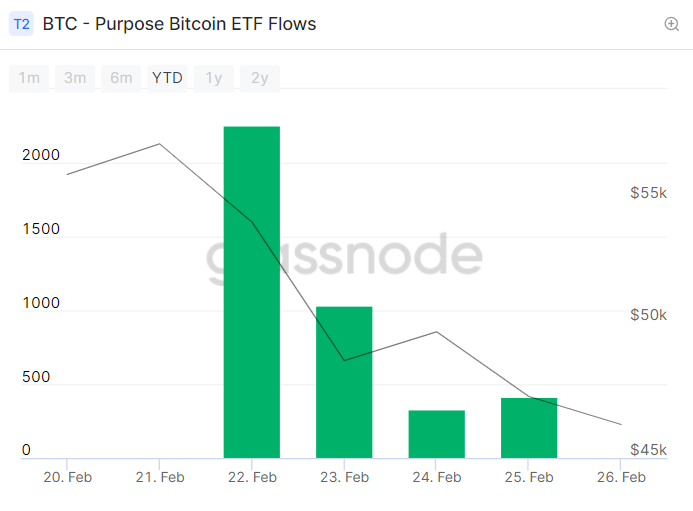This screenshot has width=693, height=511.
Task: Click the 26. Feb axis label
Action: pos(621,477)
